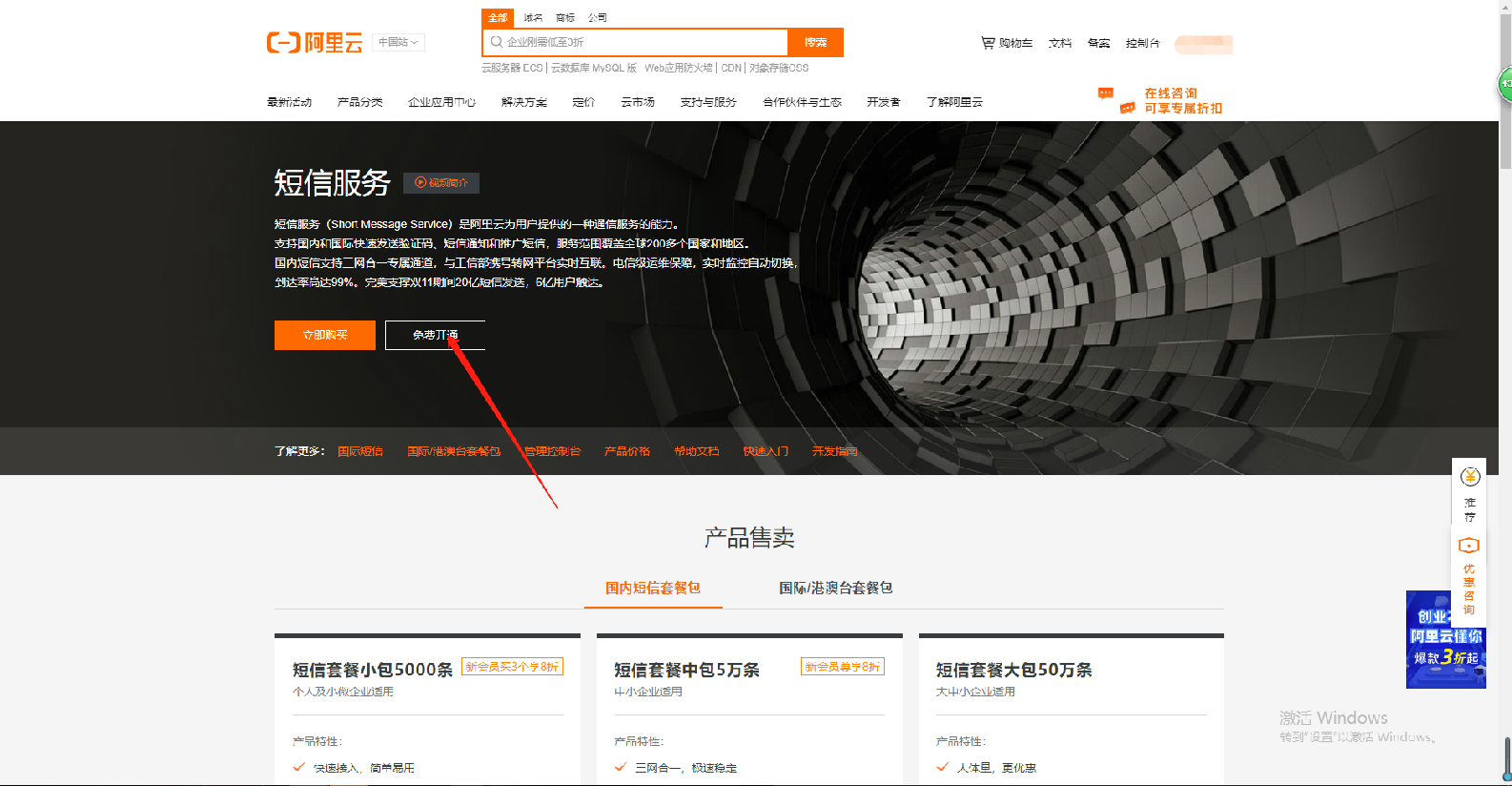Select the 公司 search category tab
1512x786 pixels.
(598, 17)
